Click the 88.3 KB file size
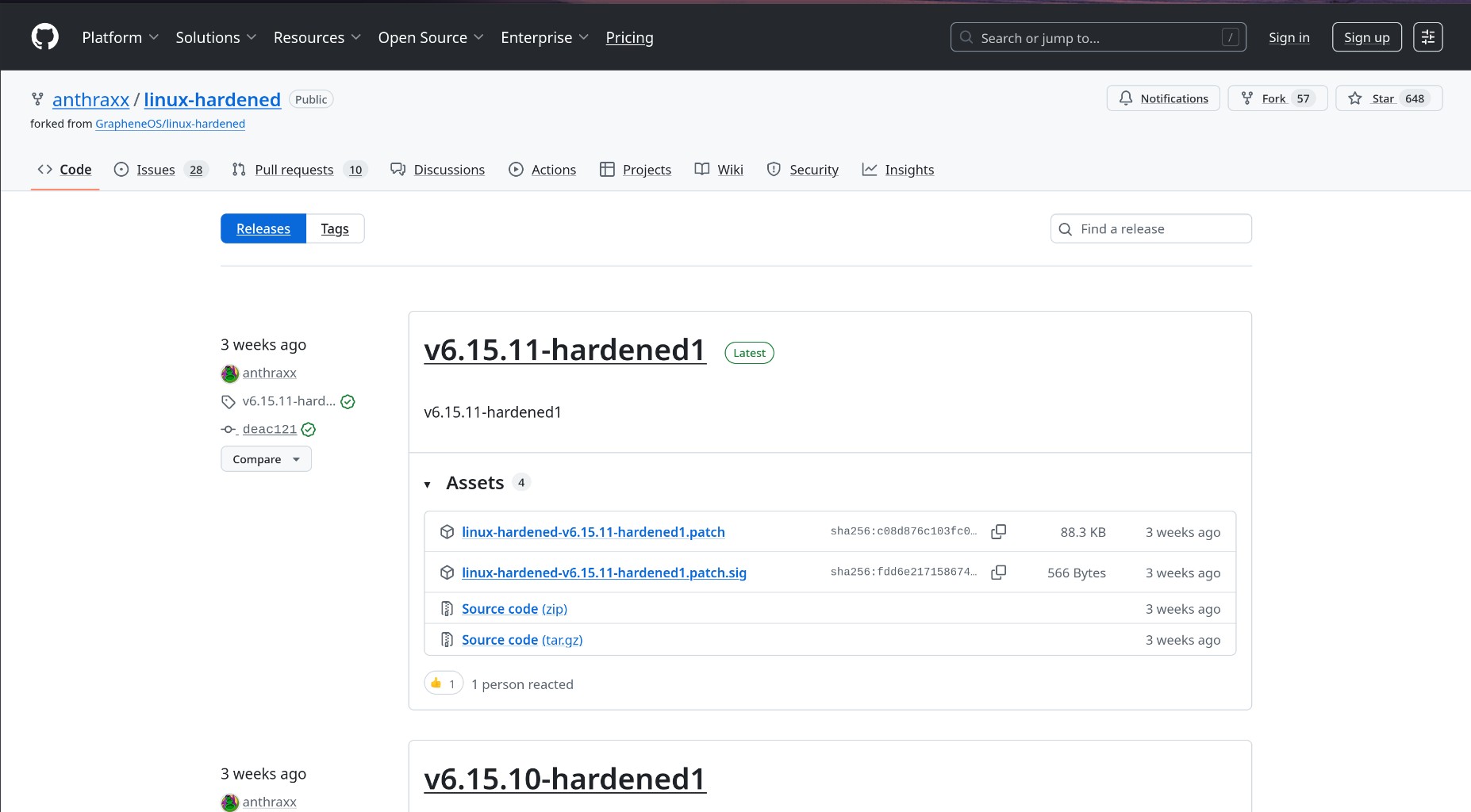Image resolution: width=1471 pixels, height=812 pixels. (1083, 532)
